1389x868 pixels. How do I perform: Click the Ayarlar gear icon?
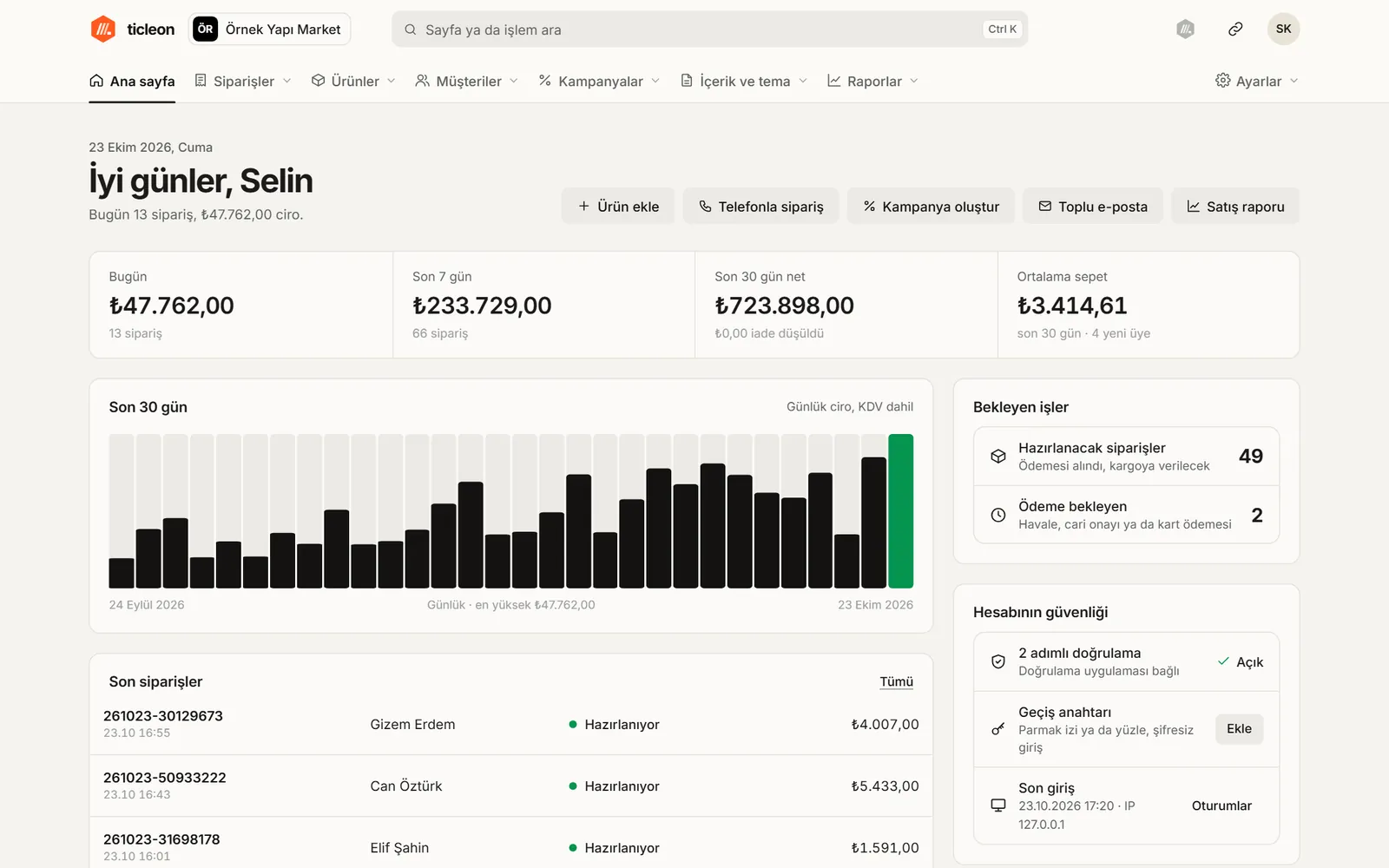tap(1222, 81)
